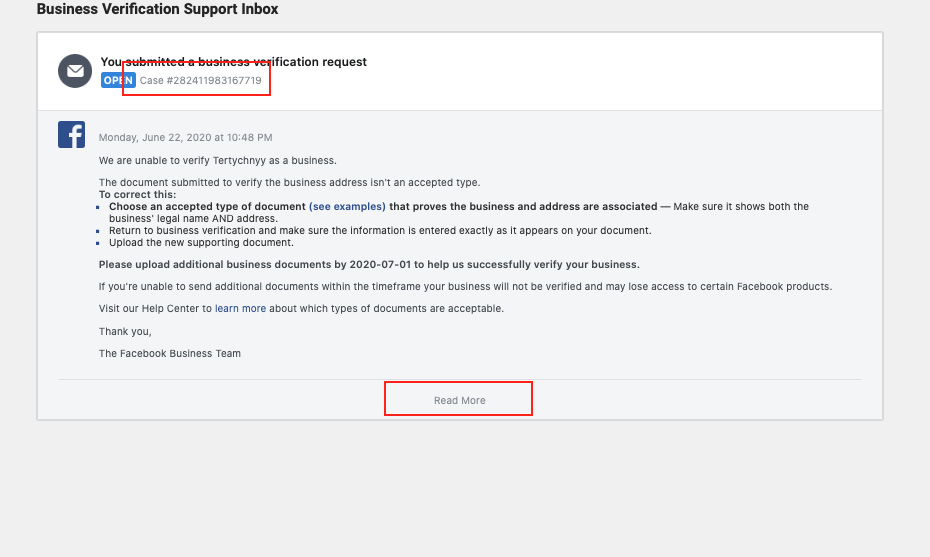
Task: Click the Read More button
Action: [459, 400]
